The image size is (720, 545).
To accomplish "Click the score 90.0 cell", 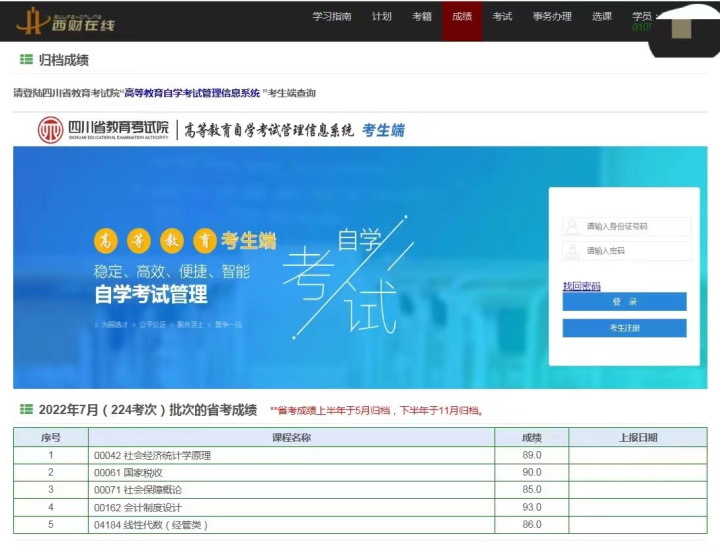I will (x=532, y=472).
